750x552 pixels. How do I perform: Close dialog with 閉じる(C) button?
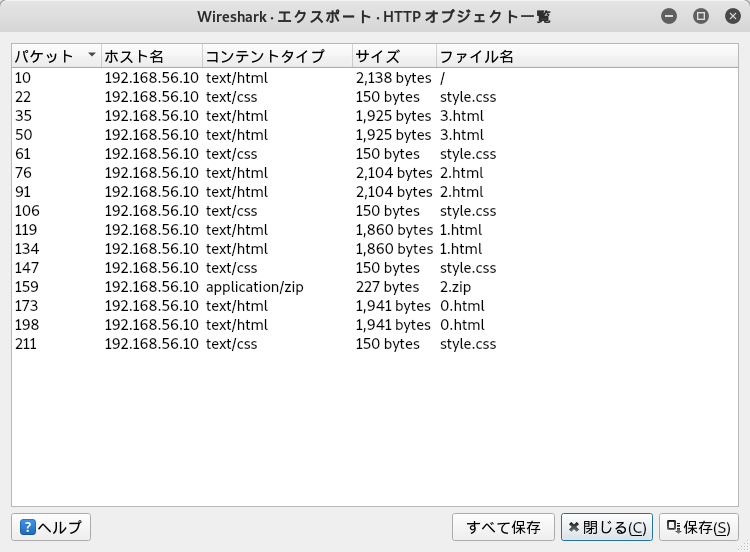click(607, 527)
